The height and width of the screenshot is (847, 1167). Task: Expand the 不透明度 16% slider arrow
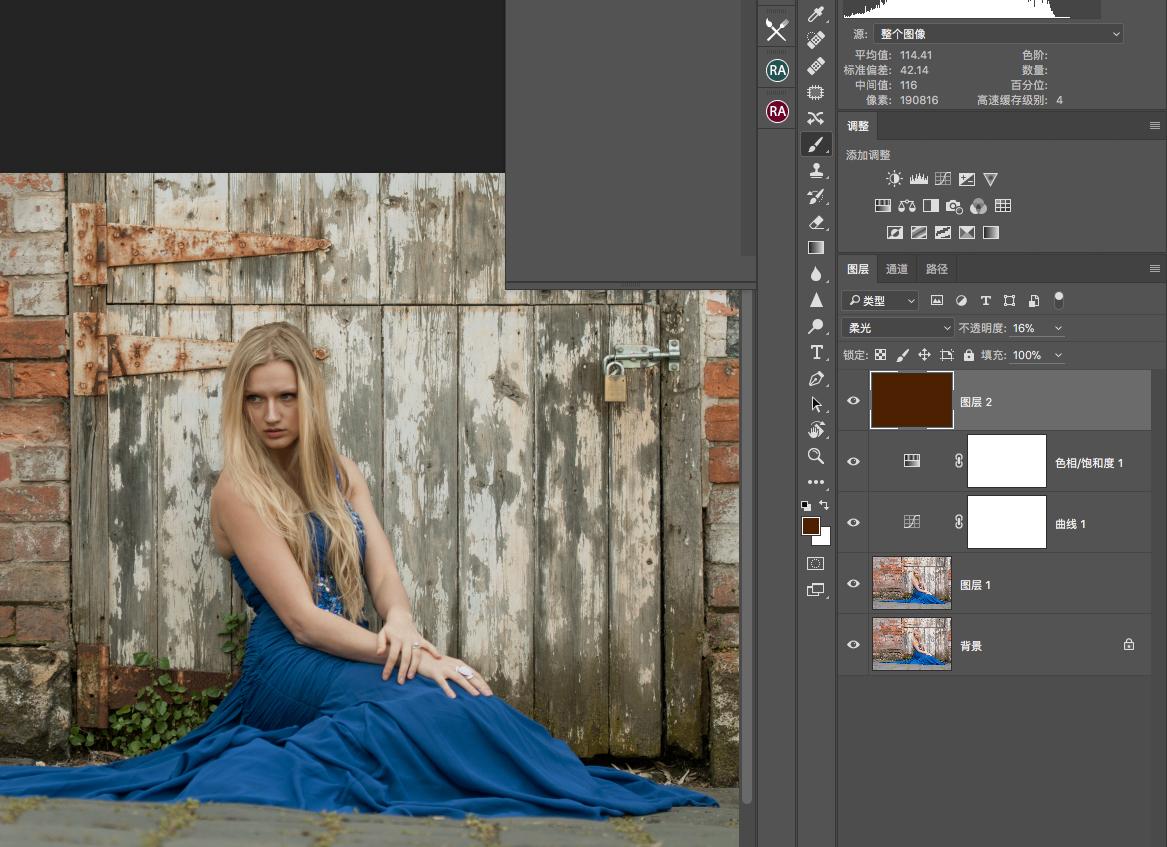(x=1058, y=328)
